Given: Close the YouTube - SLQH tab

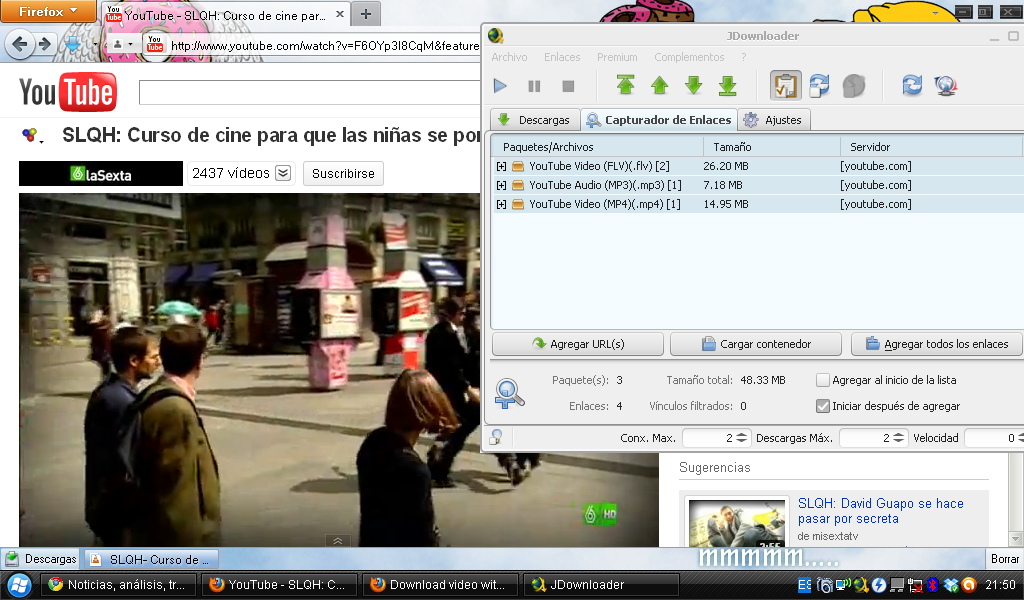Looking at the screenshot, I should pyautogui.click(x=340, y=14).
